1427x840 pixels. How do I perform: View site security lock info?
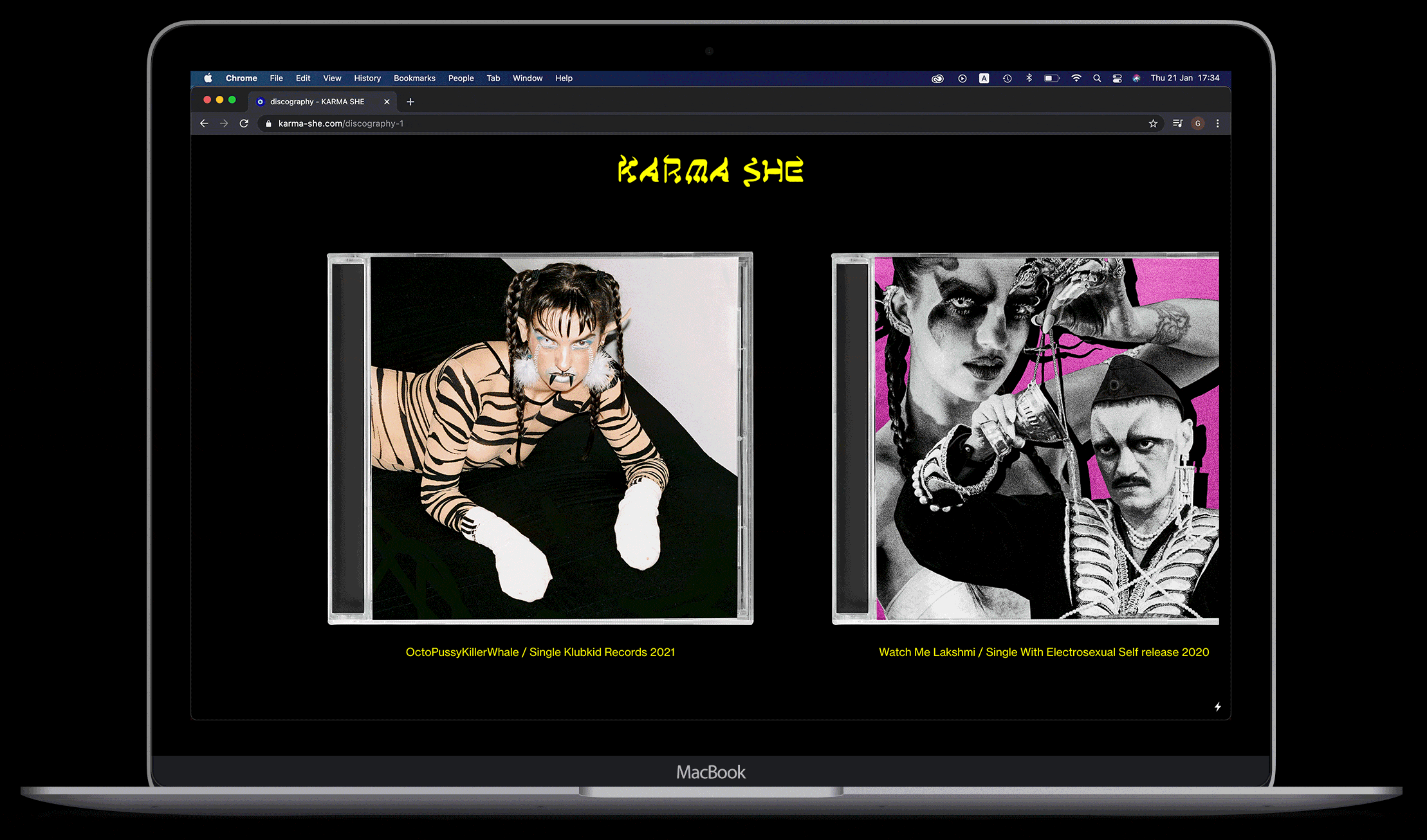pos(268,123)
